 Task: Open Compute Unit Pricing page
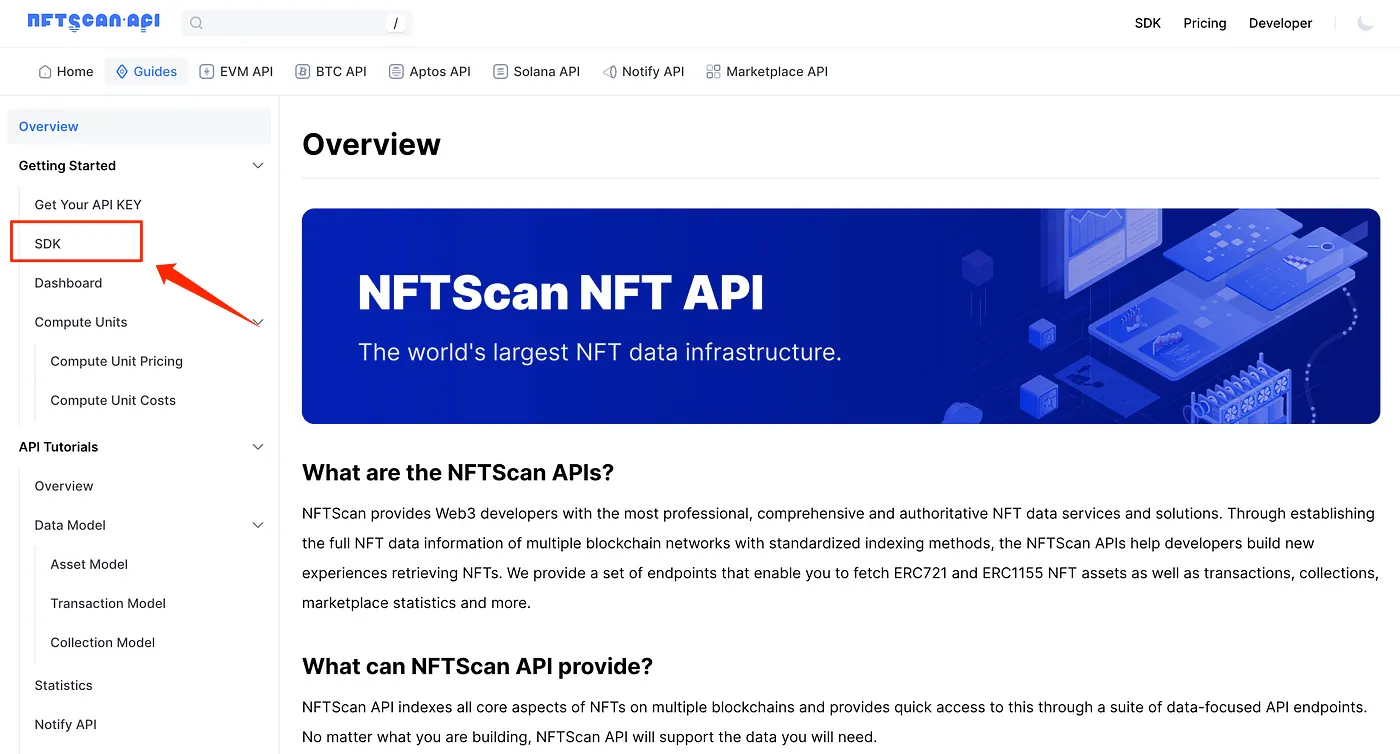117,361
